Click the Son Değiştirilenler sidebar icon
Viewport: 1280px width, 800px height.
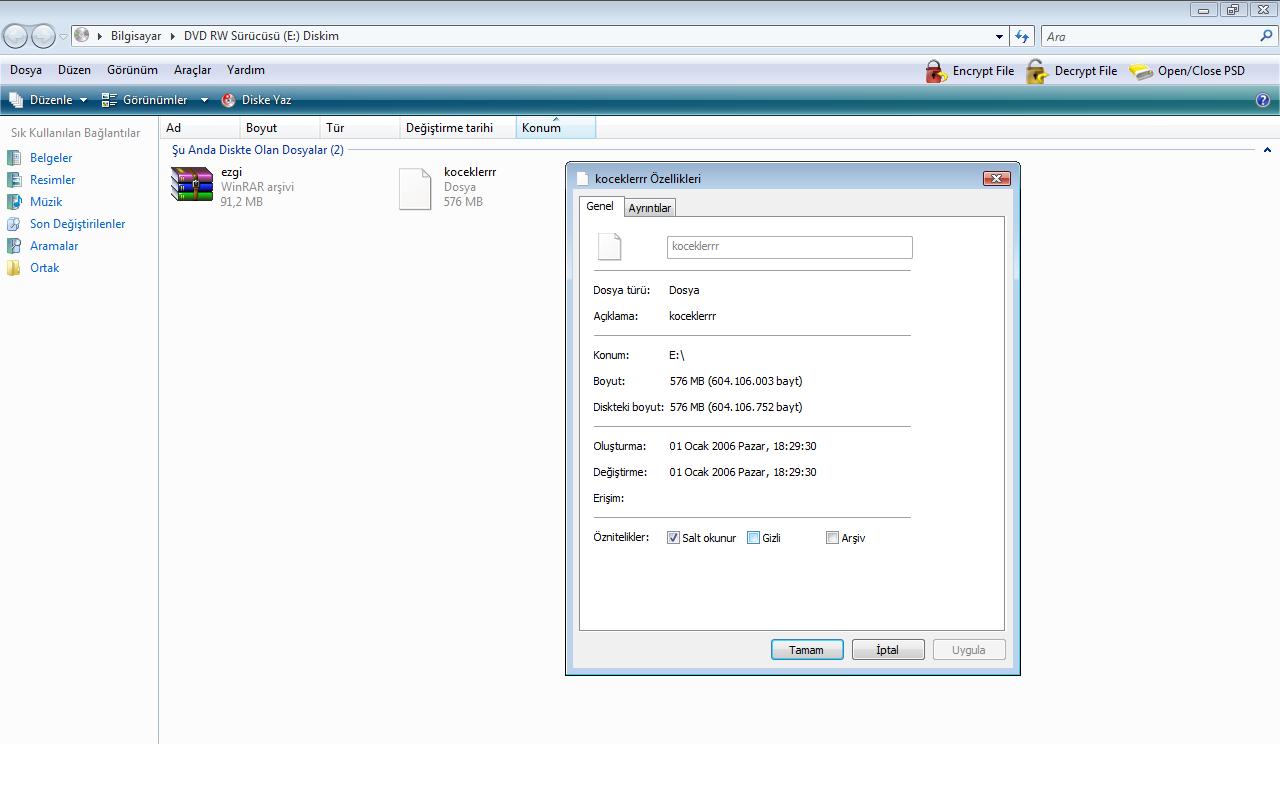pyautogui.click(x=14, y=224)
